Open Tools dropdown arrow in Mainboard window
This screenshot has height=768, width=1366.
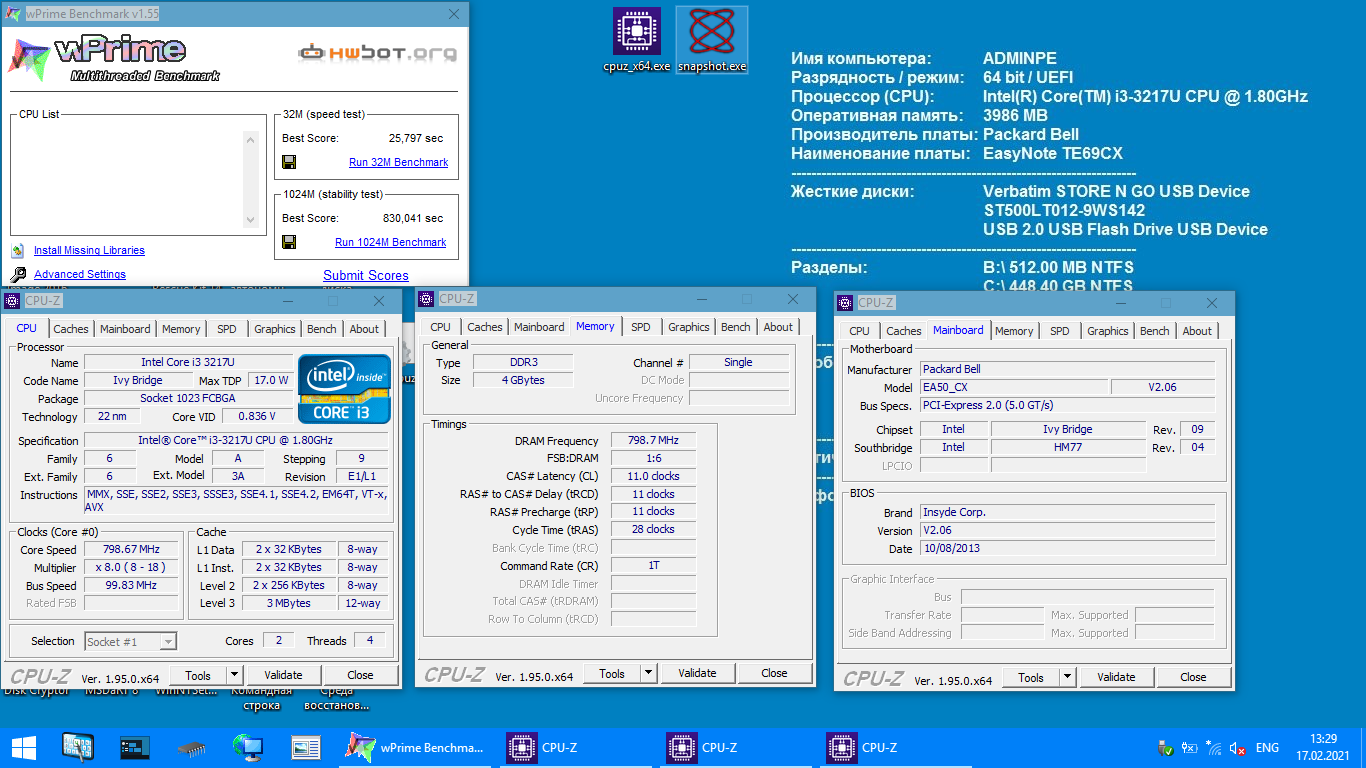(x=1067, y=677)
